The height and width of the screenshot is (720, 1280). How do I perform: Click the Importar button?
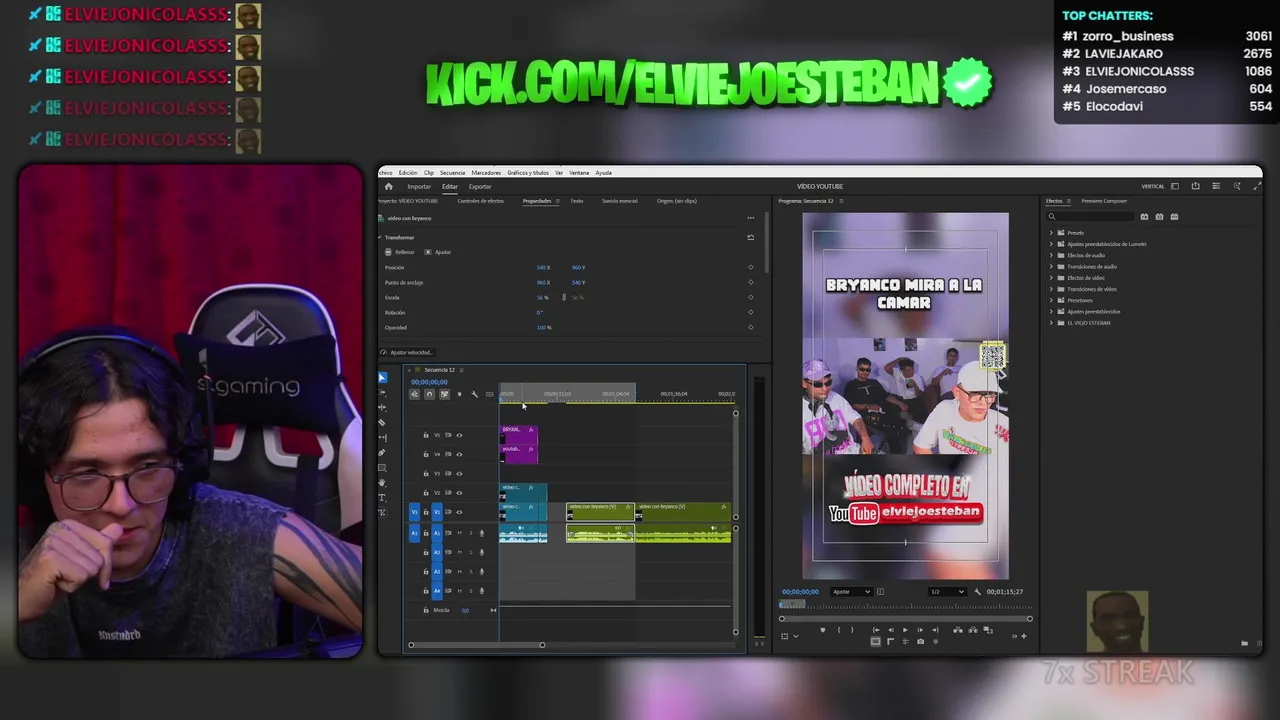pyautogui.click(x=419, y=186)
